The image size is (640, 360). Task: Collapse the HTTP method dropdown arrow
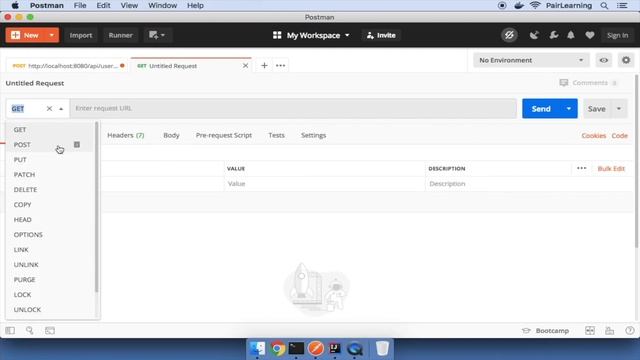tap(61, 109)
